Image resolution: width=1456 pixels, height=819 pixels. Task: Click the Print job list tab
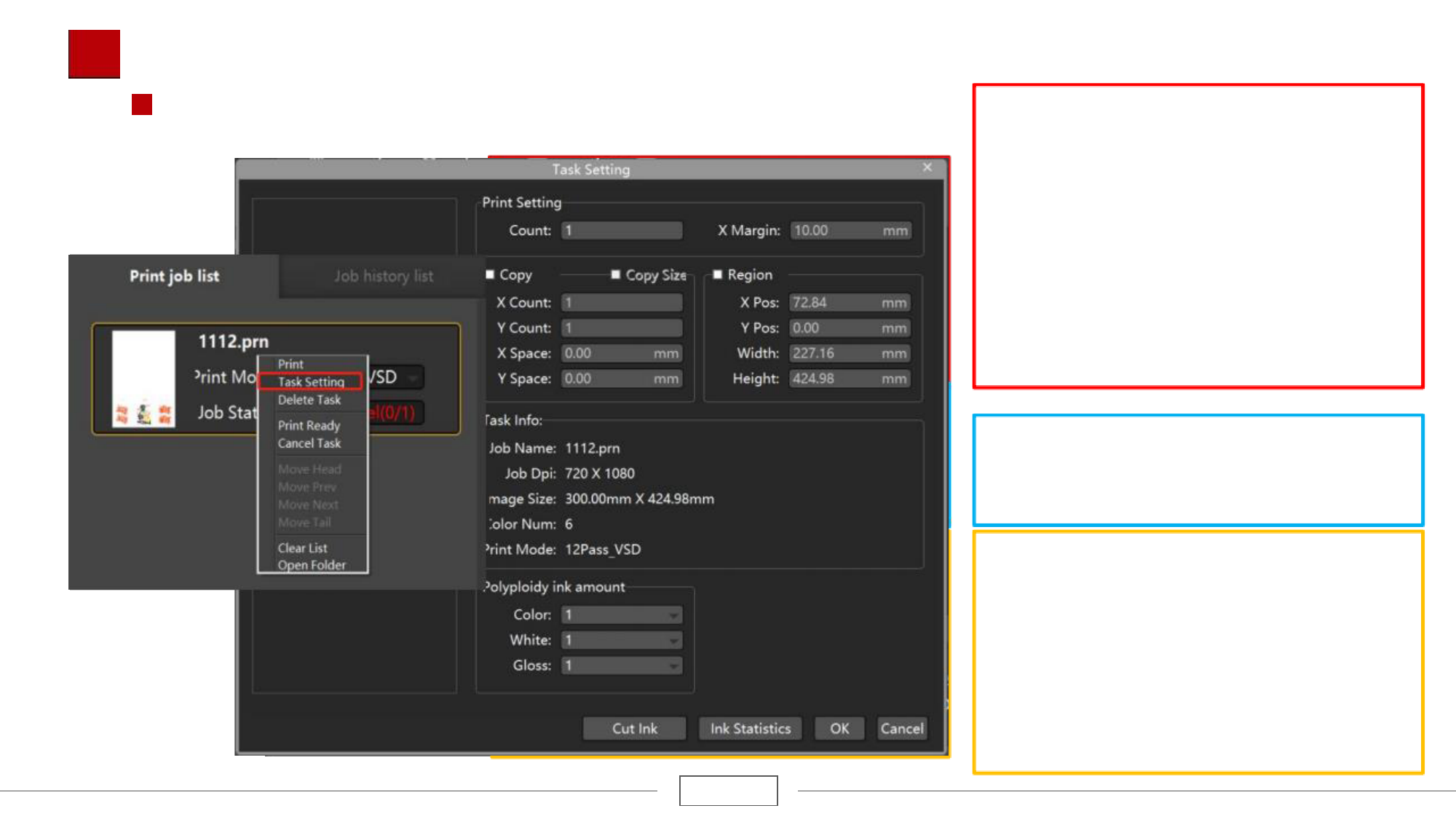(174, 276)
